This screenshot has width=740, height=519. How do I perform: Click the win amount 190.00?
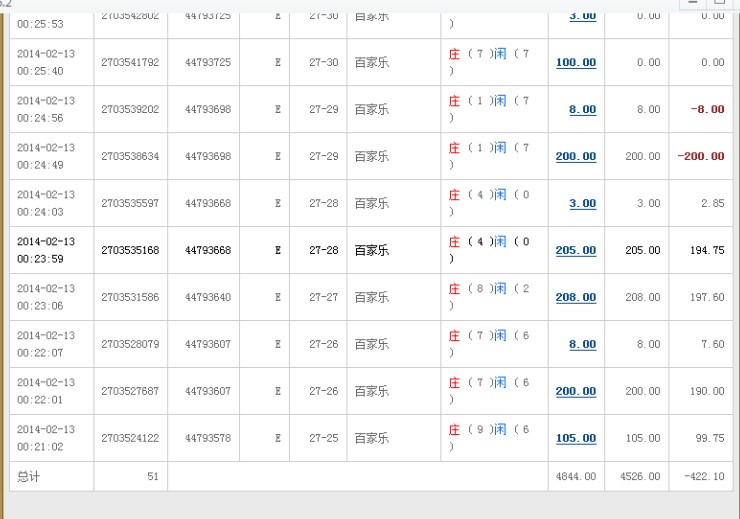[707, 391]
